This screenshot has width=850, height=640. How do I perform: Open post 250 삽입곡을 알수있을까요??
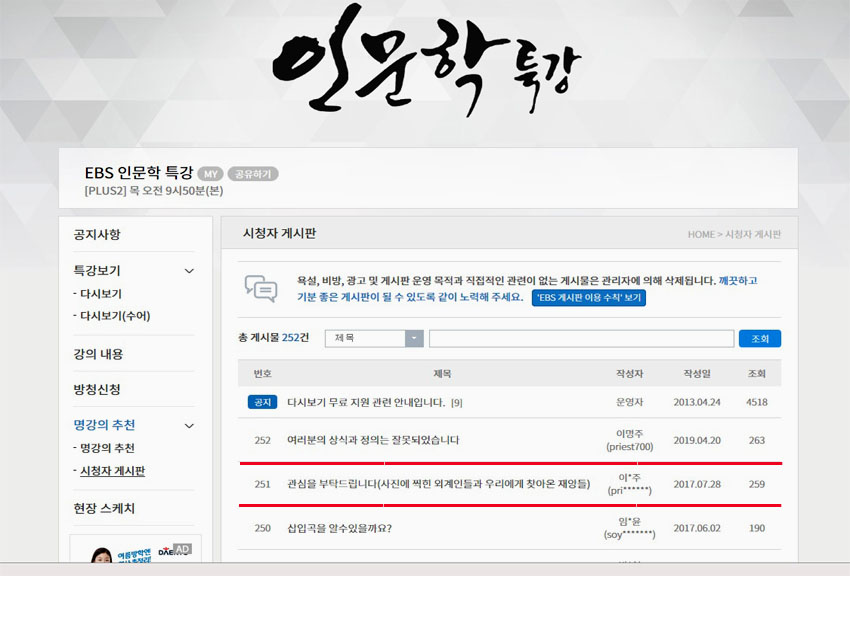(339, 528)
